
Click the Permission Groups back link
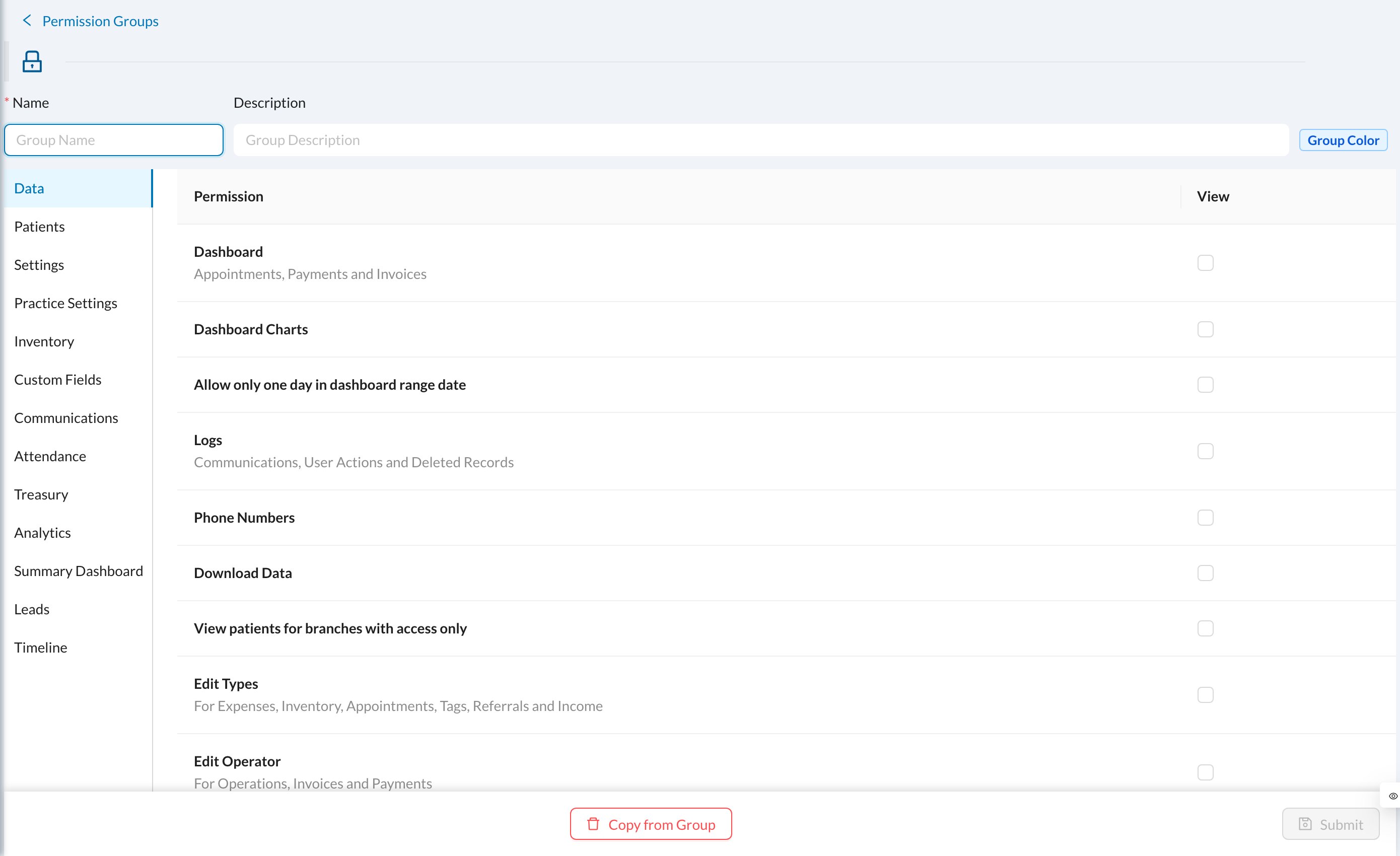point(100,21)
